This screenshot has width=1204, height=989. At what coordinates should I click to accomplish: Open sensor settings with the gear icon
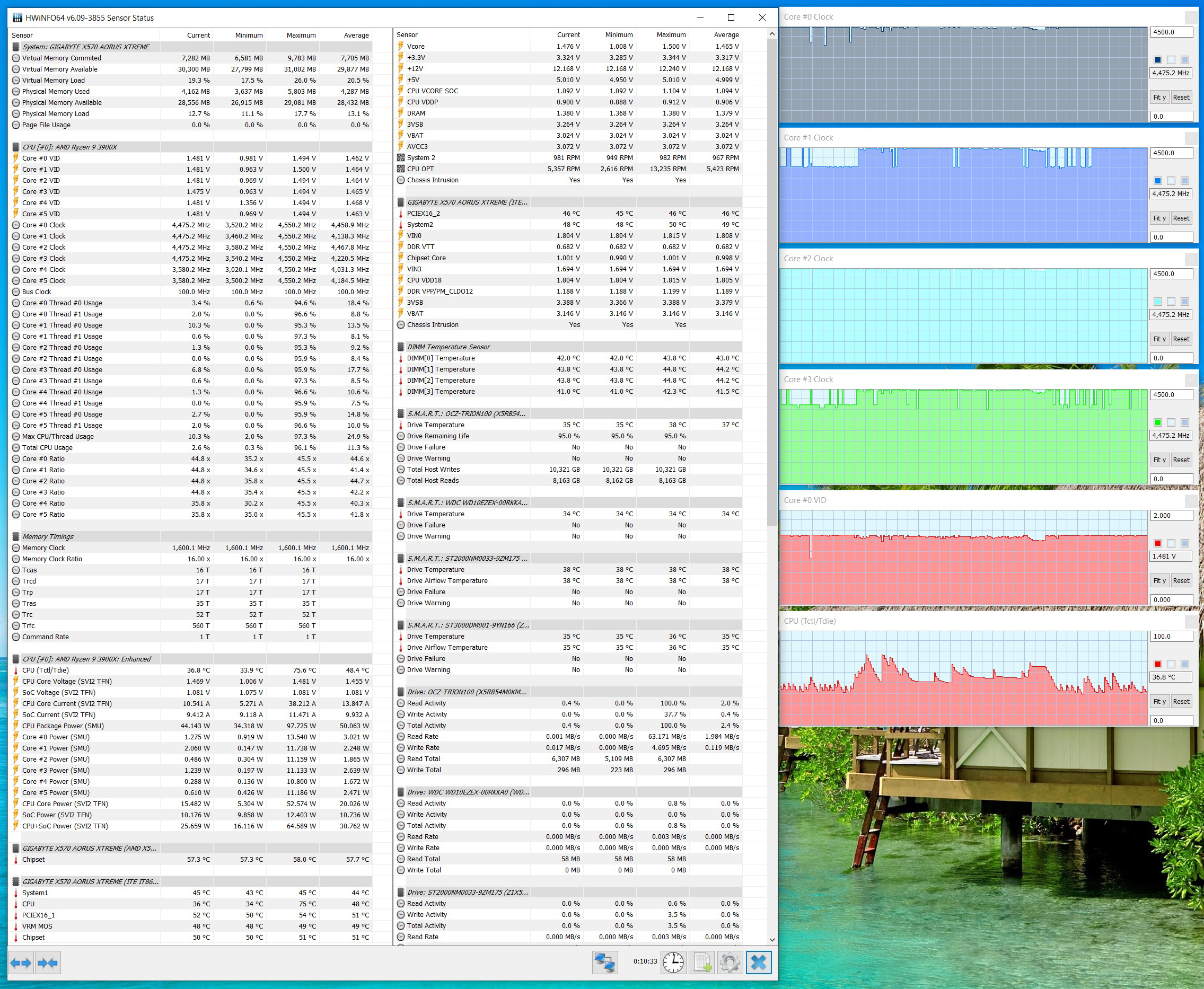tap(730, 962)
